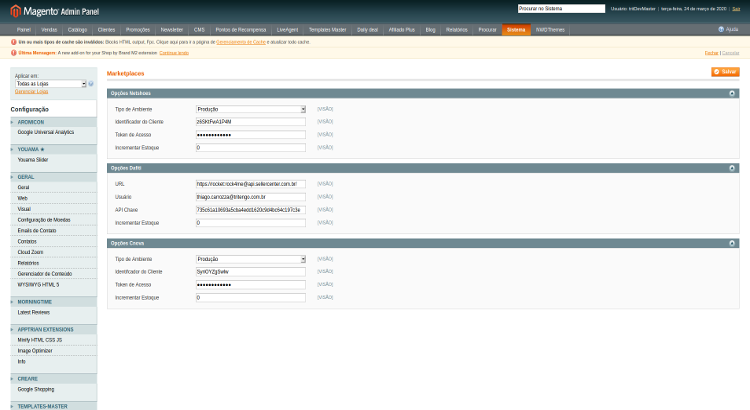Open the Aplicar em store dropdown
Image resolution: width=750 pixels, height=410 pixels.
tap(51, 84)
